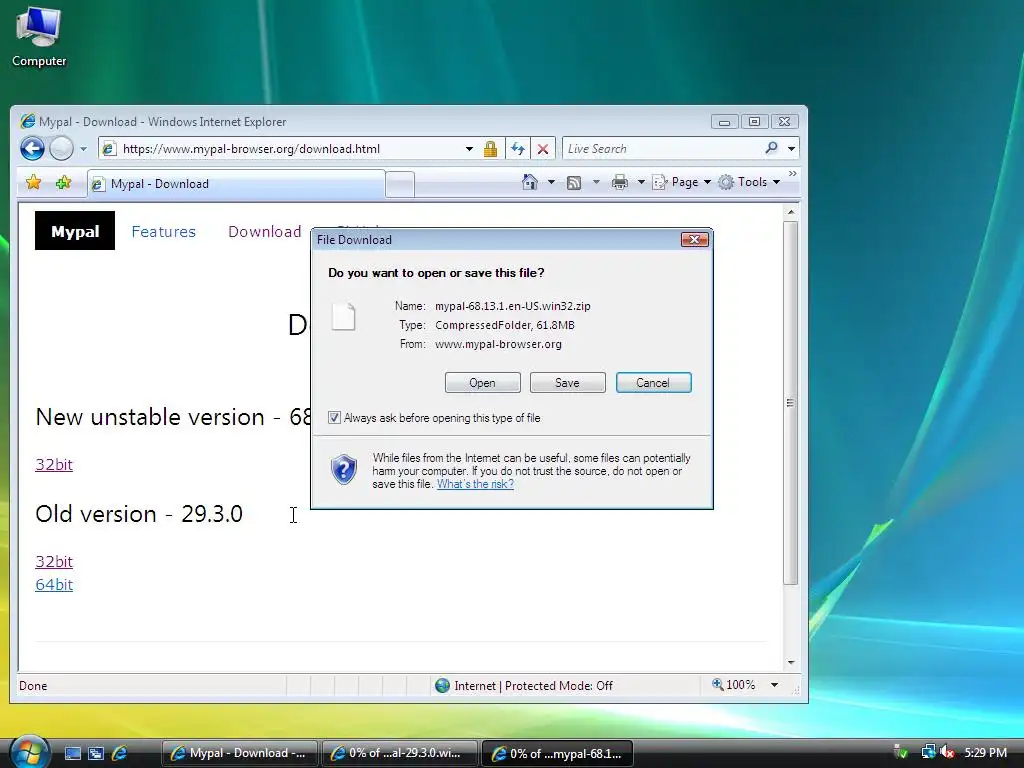The width and height of the screenshot is (1024, 768).
Task: Click the RSS Feeds icon
Action: click(x=574, y=183)
